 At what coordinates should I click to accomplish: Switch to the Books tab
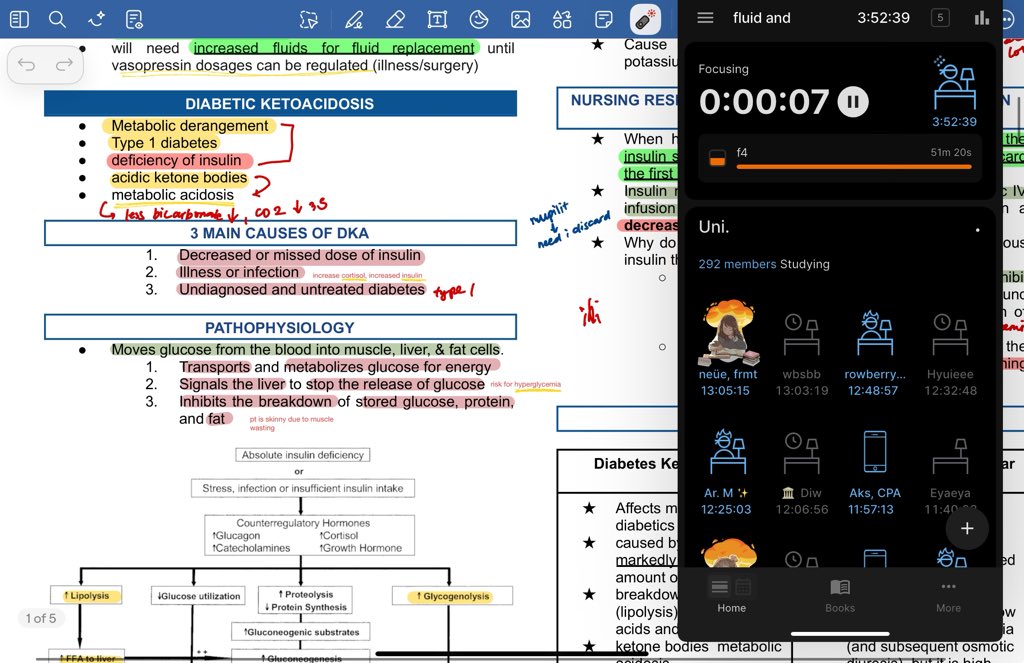pos(840,596)
